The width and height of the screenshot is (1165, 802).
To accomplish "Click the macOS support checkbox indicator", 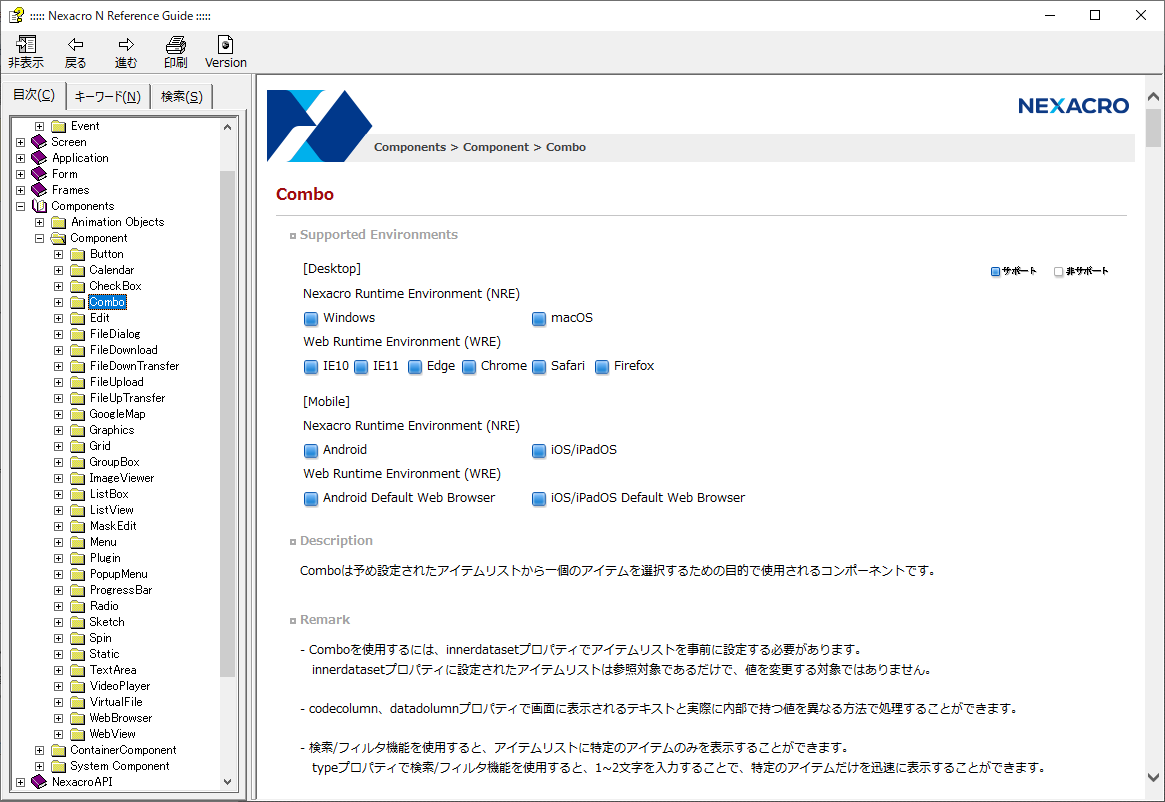I will click(539, 318).
